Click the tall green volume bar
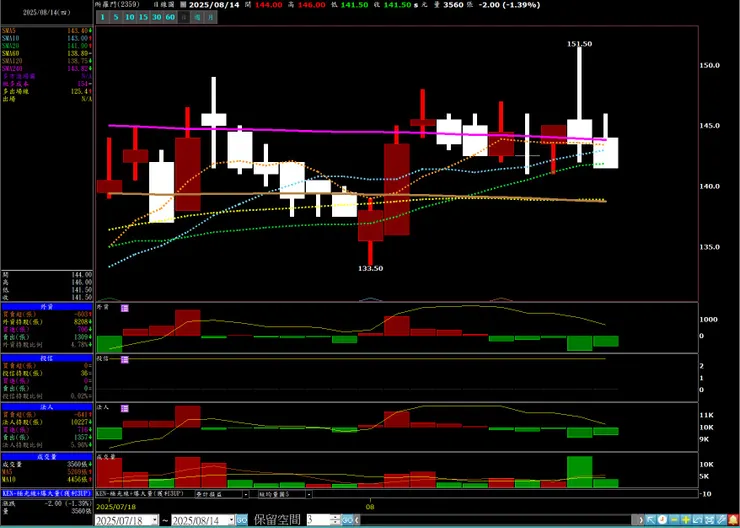The width and height of the screenshot is (740, 528). (x=579, y=471)
